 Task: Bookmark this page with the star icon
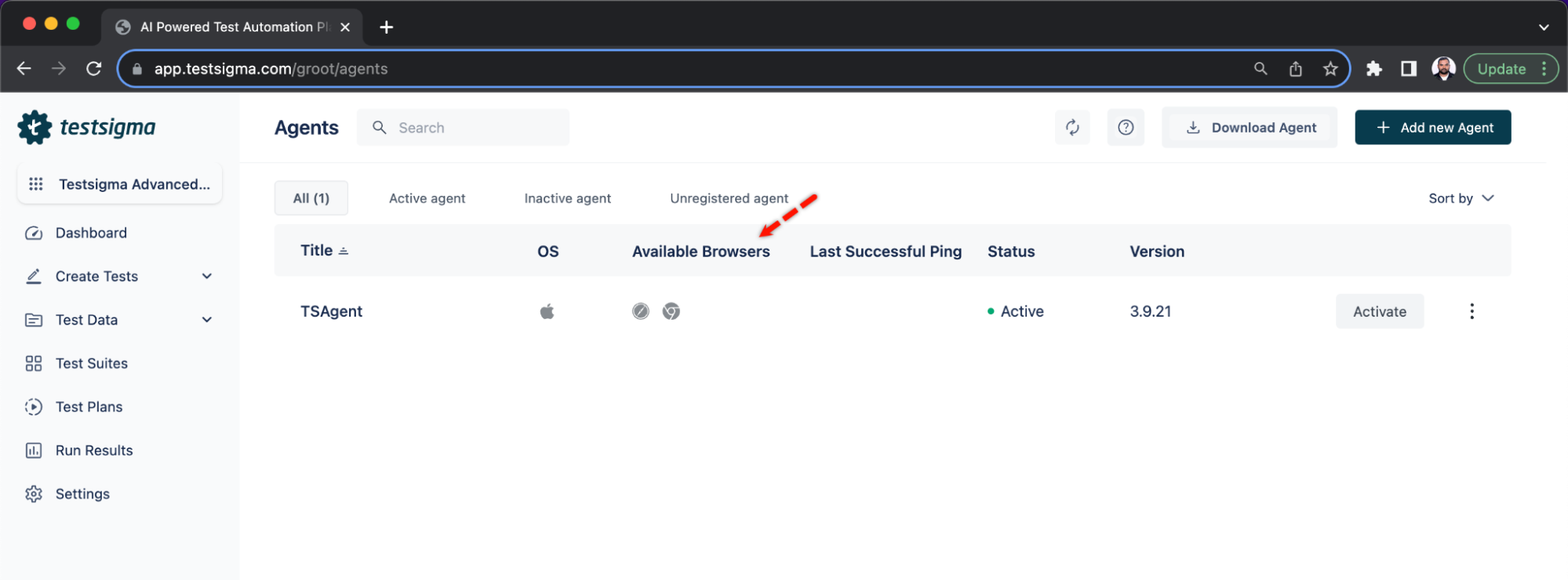1330,69
